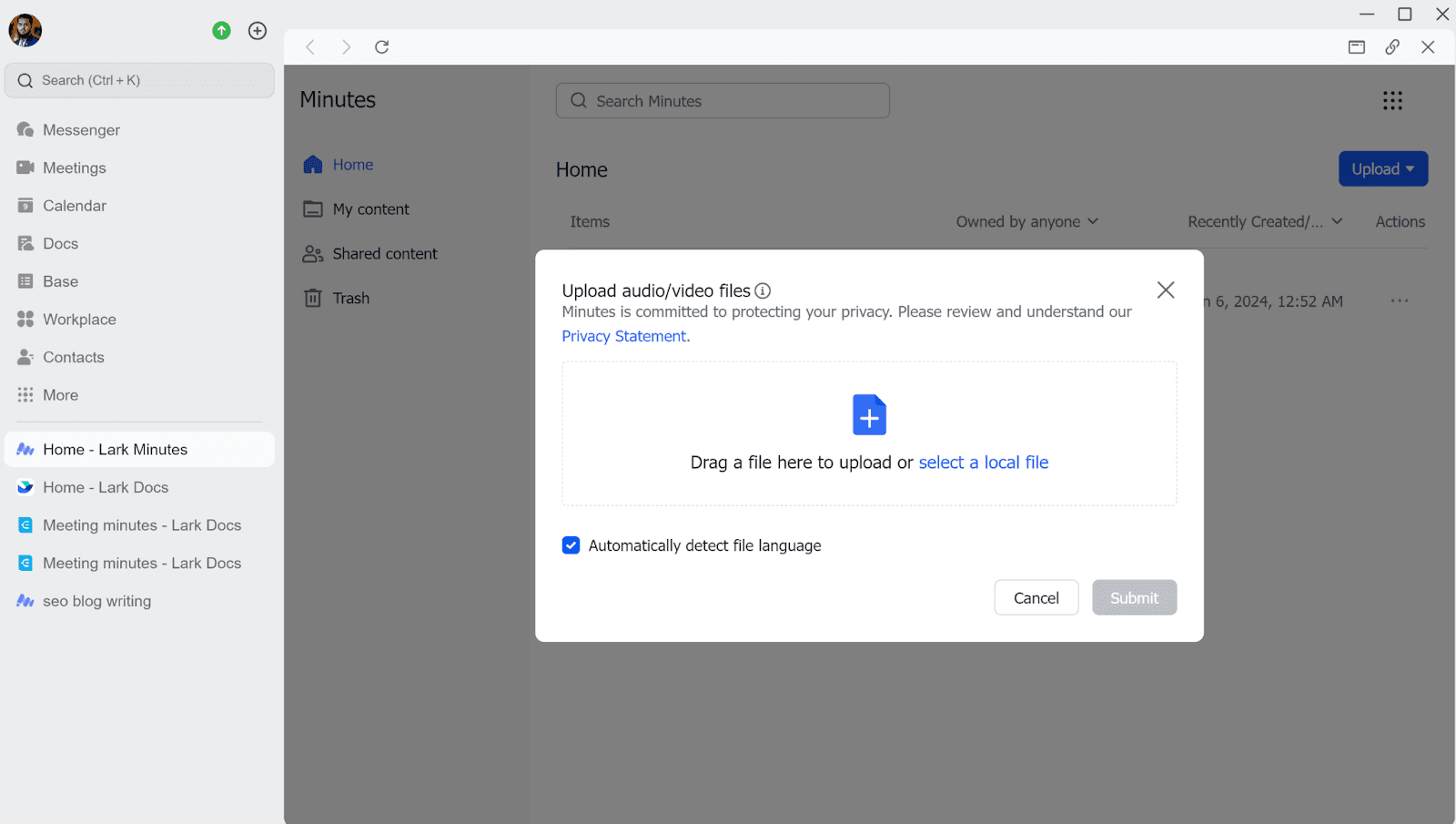Minimize the Lark window

point(1367,14)
